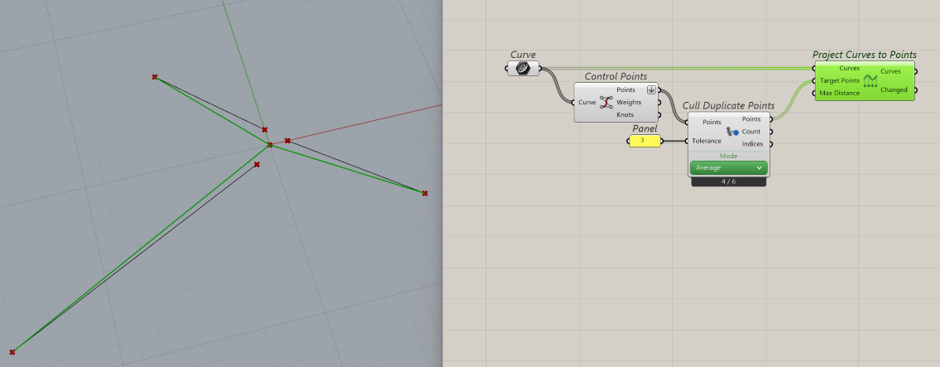Click the Cull Duplicate Points title label
This screenshot has height=367, width=940.
(728, 106)
